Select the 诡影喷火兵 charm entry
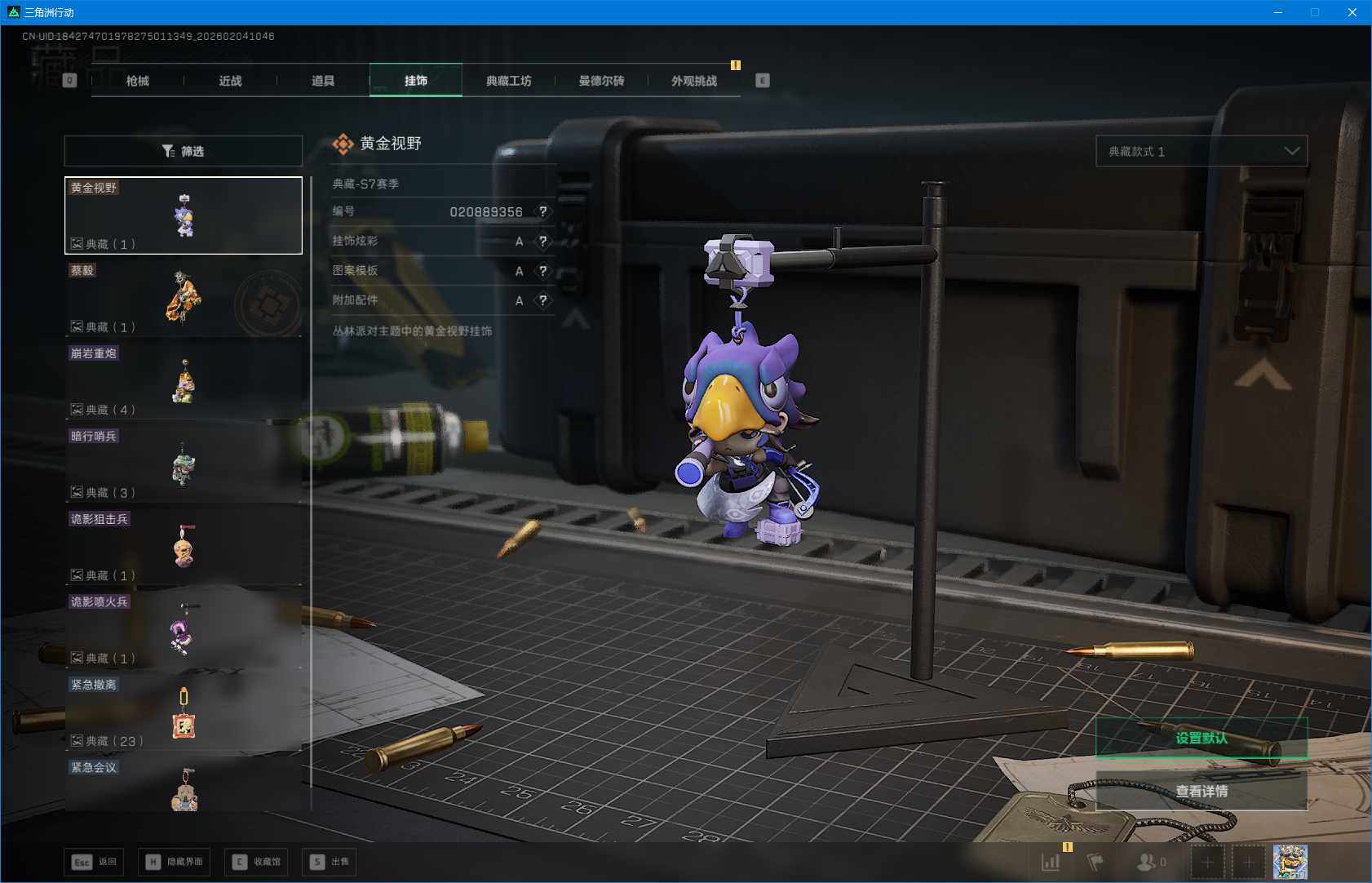The height and width of the screenshot is (883, 1372). click(184, 630)
